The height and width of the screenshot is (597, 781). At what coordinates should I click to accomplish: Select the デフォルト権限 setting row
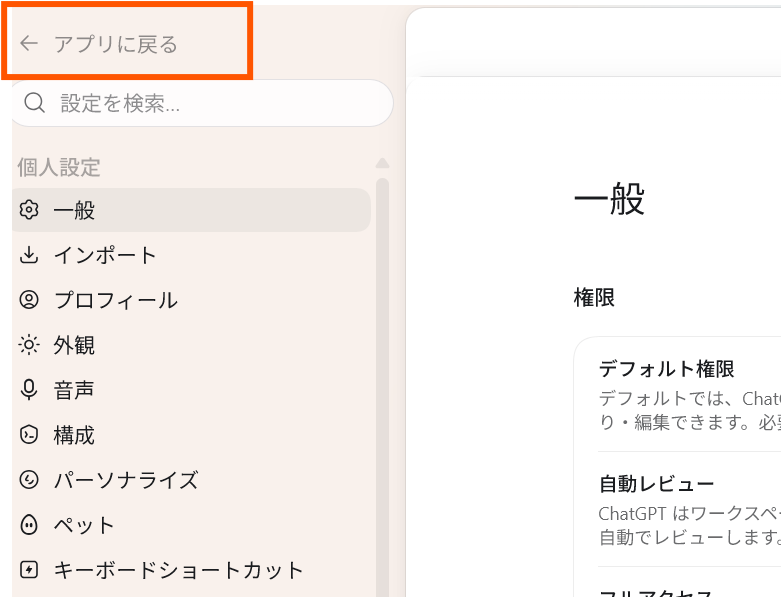pyautogui.click(x=689, y=394)
